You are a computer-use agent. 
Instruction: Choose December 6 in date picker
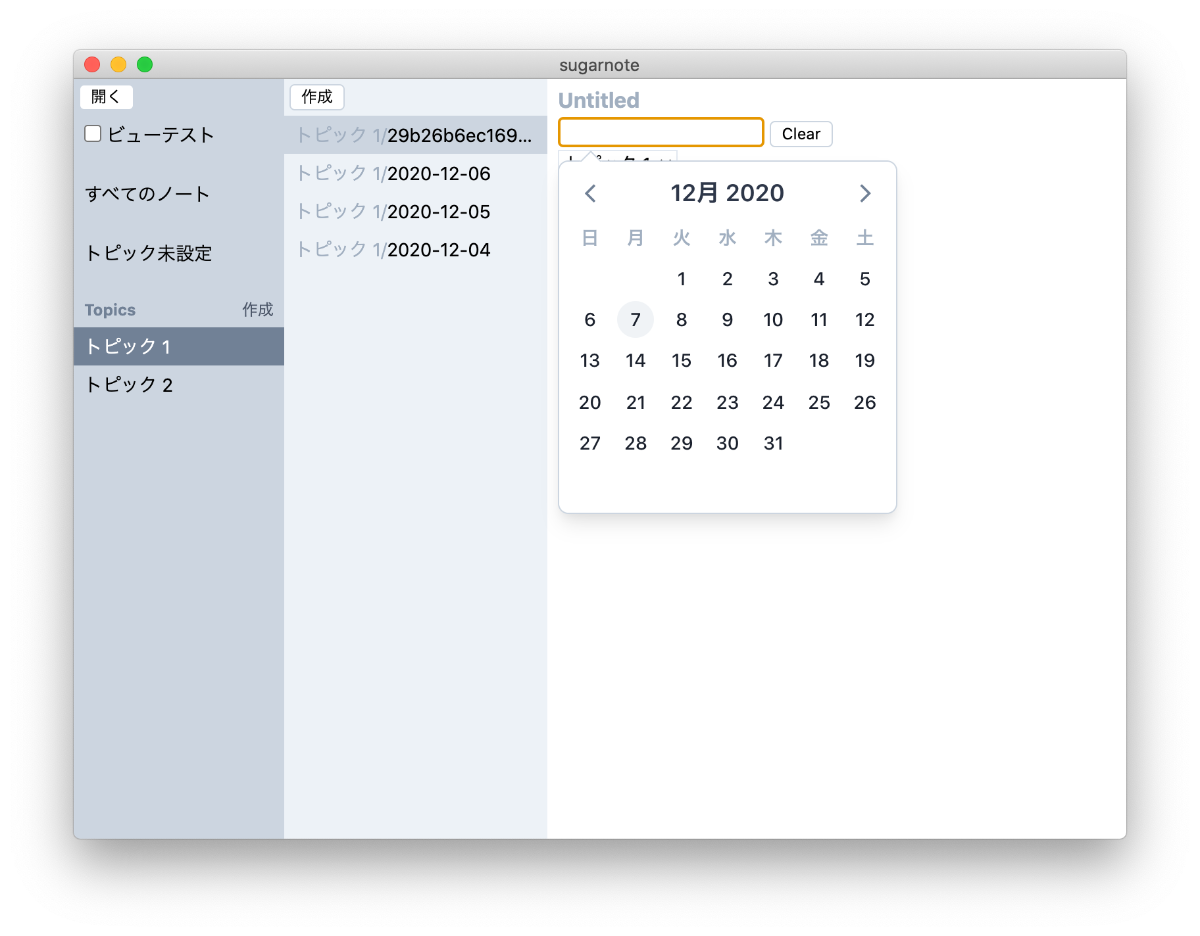(590, 320)
